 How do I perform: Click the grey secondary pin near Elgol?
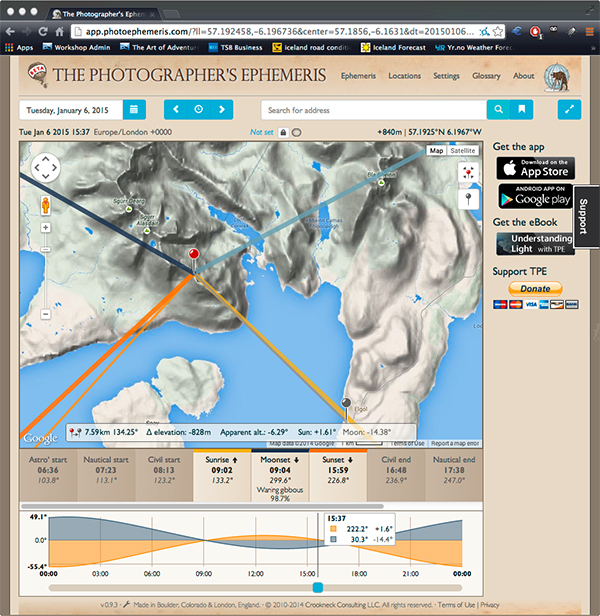click(x=346, y=403)
